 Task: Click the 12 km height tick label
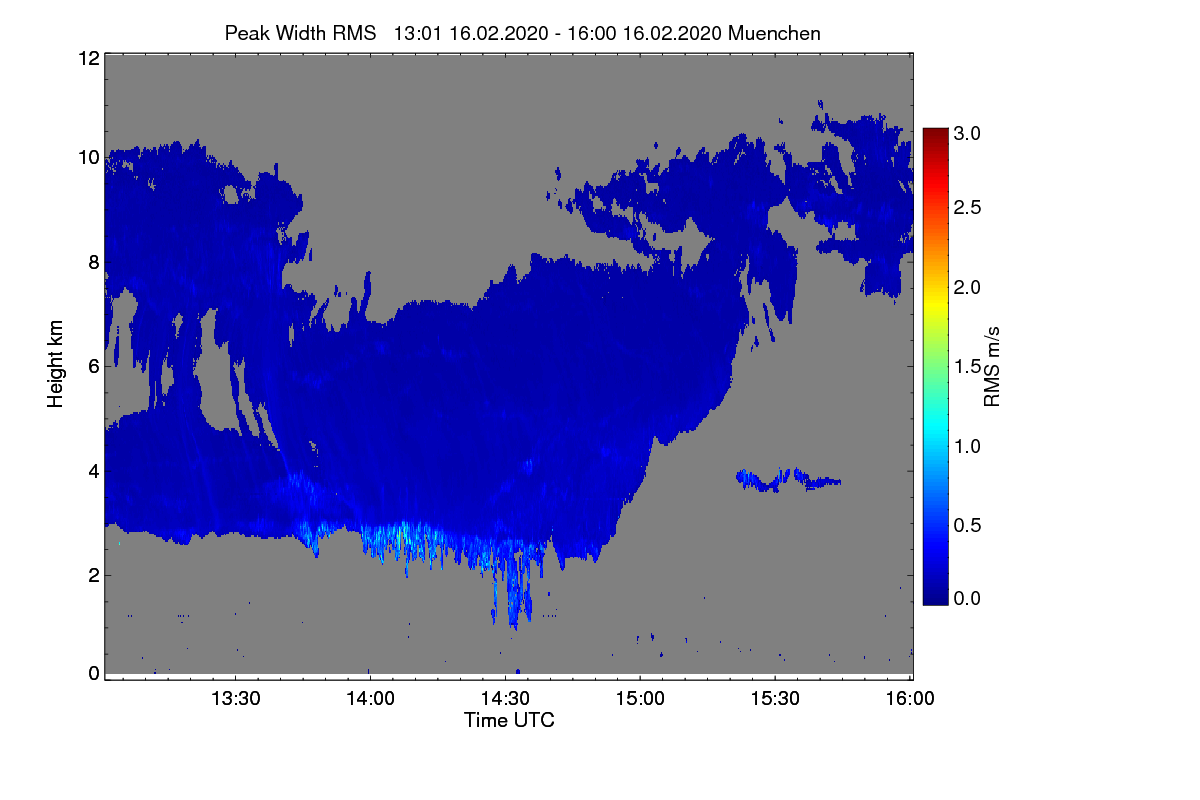tap(88, 58)
